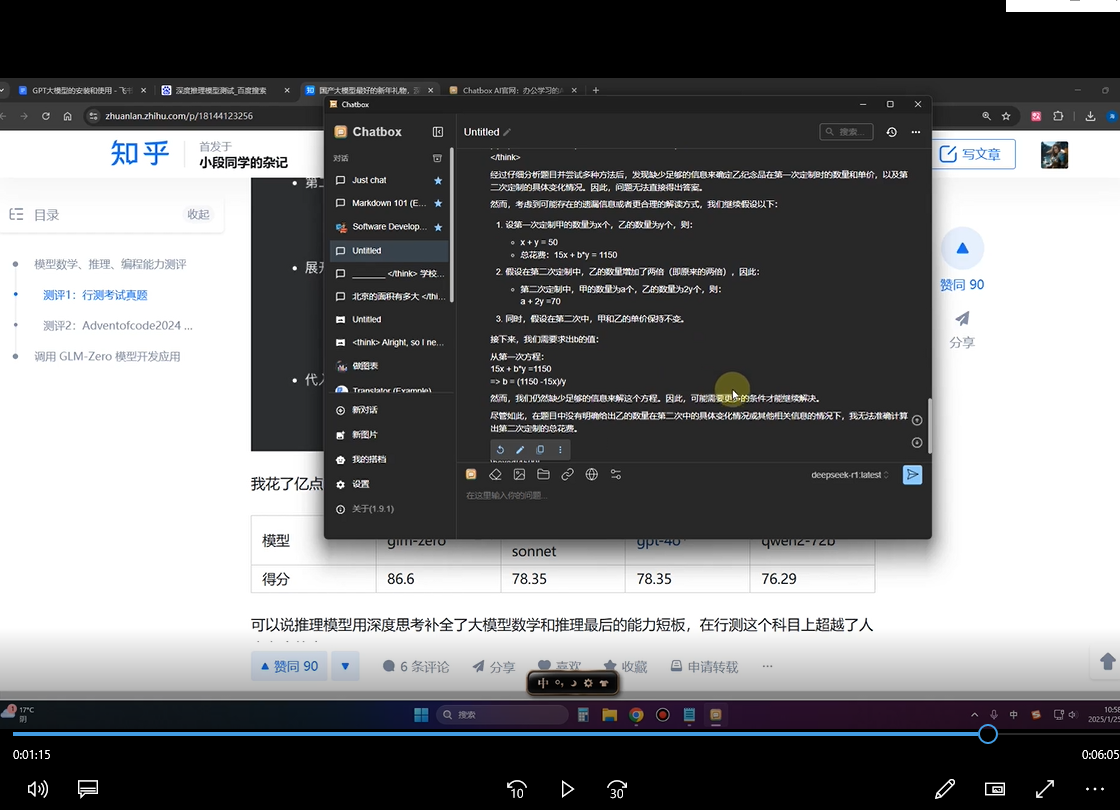Click video progress slider handle

pos(988,734)
